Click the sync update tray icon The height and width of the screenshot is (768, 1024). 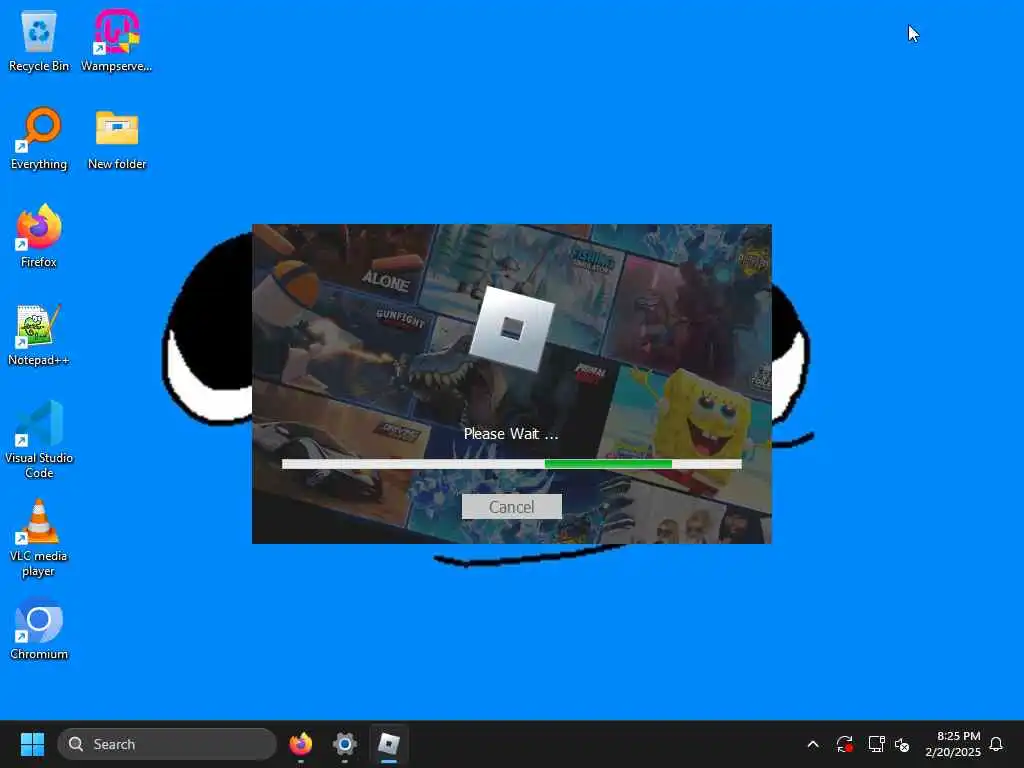point(844,744)
